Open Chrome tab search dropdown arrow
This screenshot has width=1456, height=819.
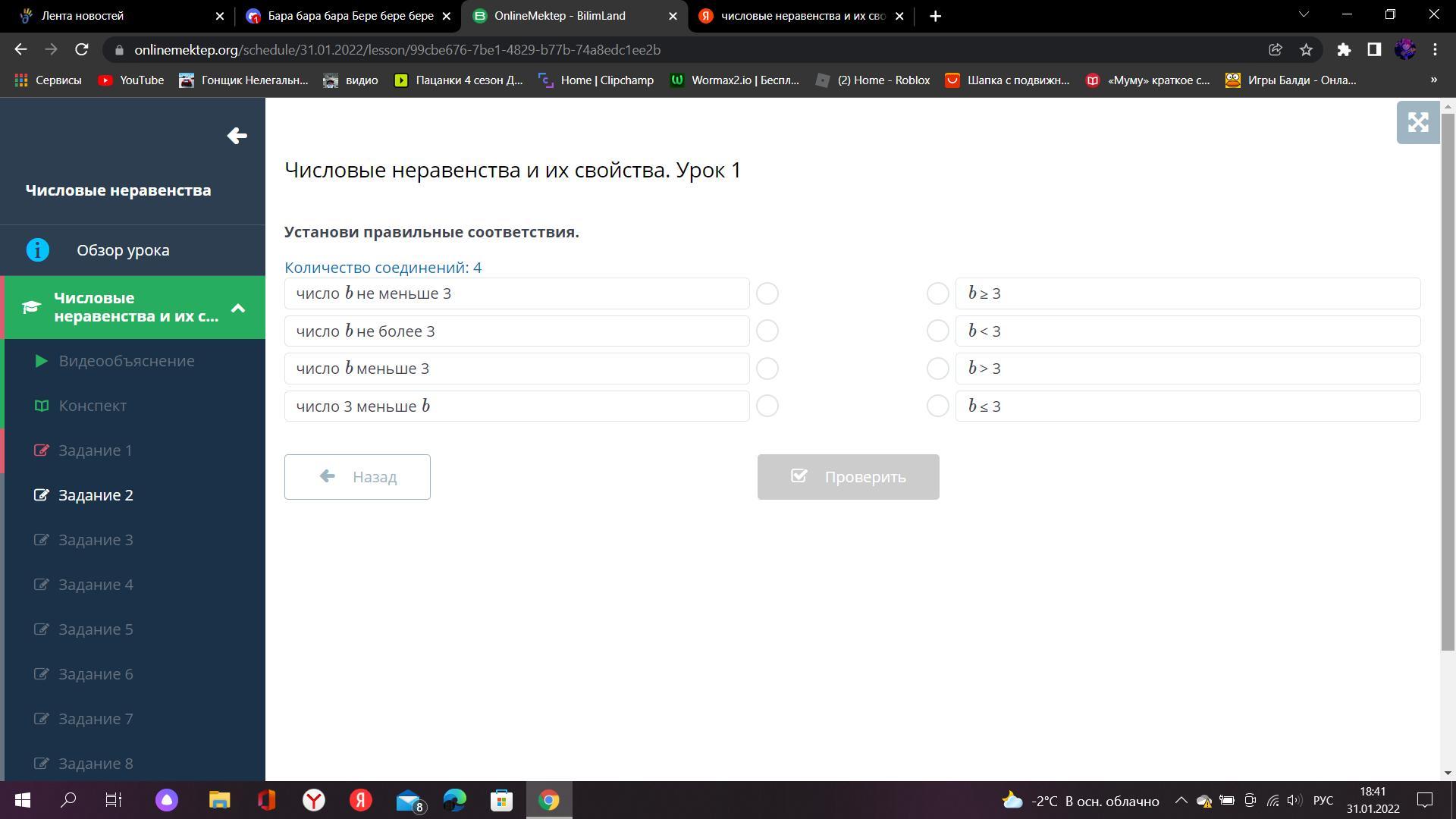click(1304, 15)
